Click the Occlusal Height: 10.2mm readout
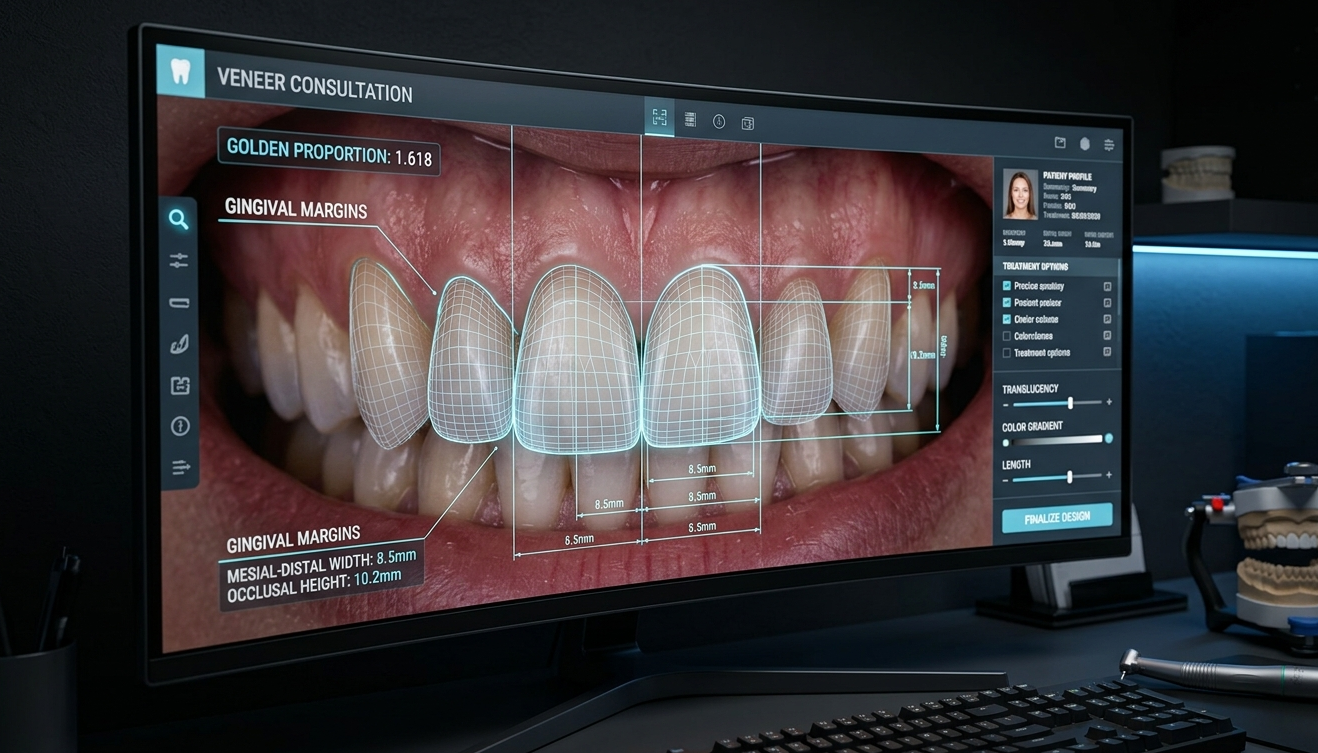Image resolution: width=1318 pixels, height=753 pixels. [x=314, y=585]
